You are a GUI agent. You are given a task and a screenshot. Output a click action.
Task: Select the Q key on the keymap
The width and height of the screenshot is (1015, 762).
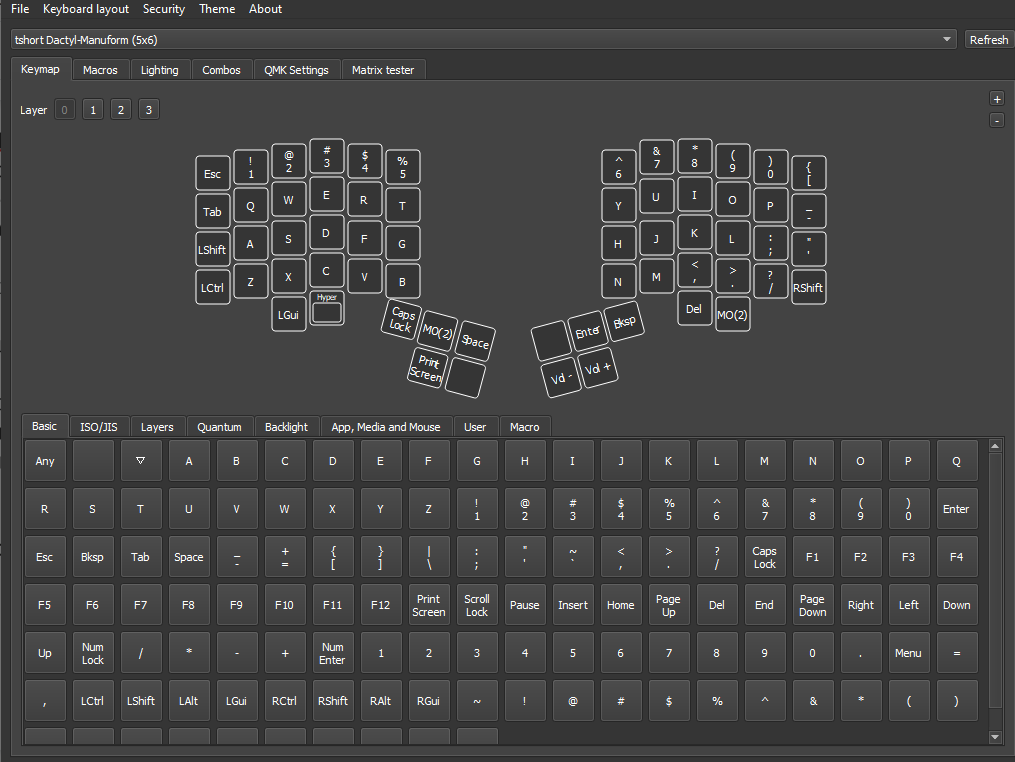coord(251,206)
